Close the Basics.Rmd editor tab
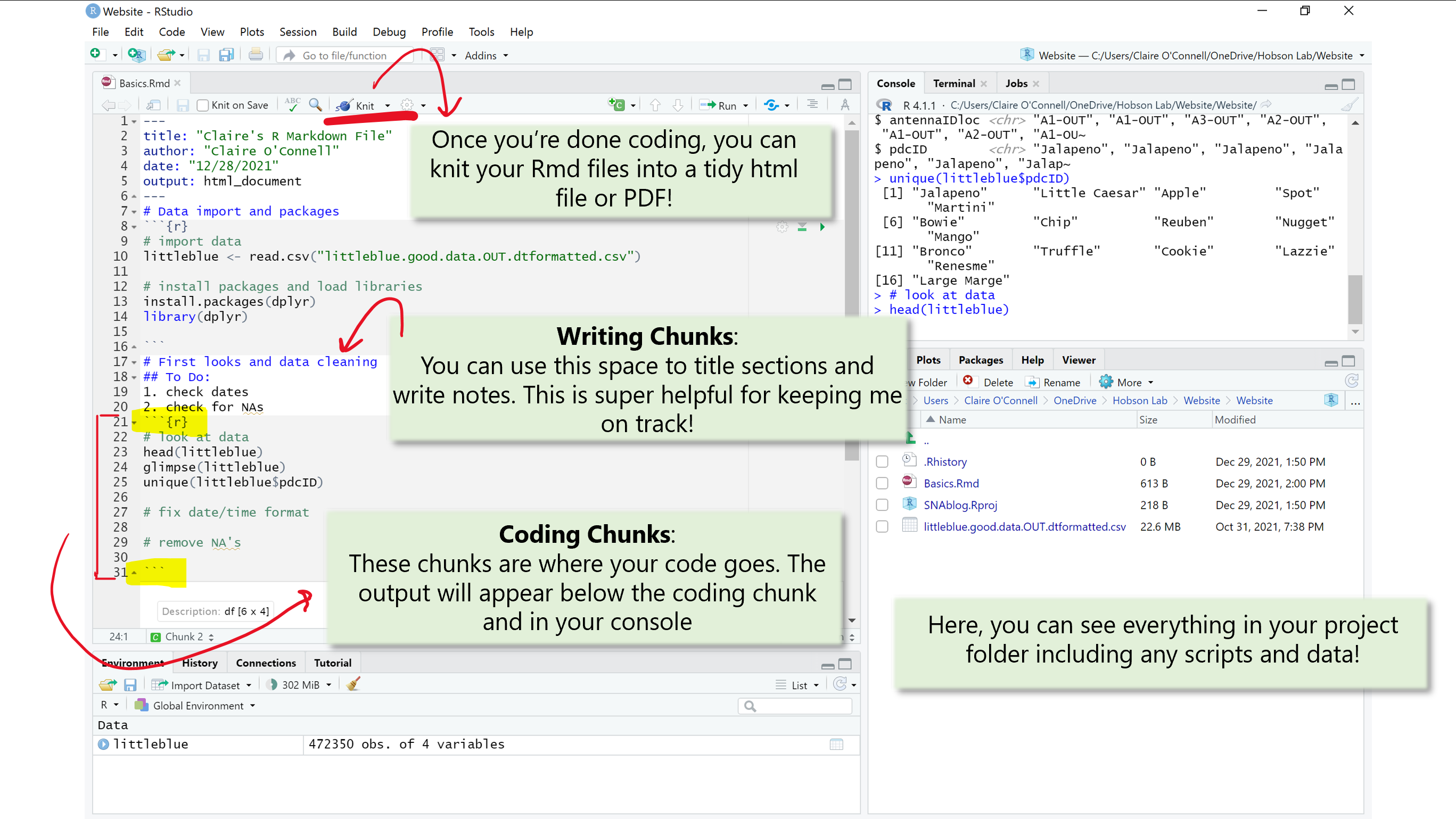Image resolution: width=1456 pixels, height=819 pixels. tap(177, 83)
